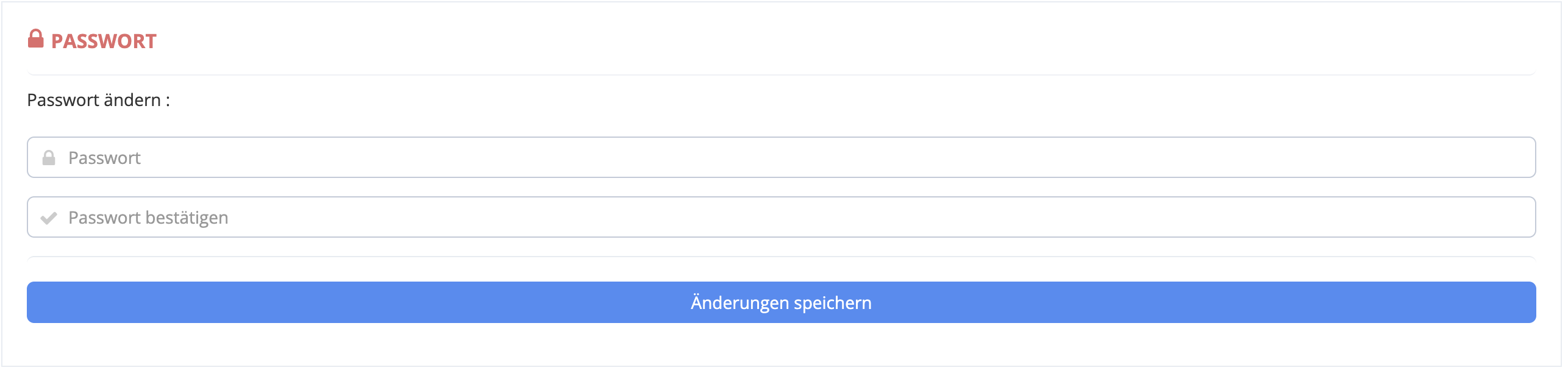Place cursor in the new password text box

tap(781, 157)
